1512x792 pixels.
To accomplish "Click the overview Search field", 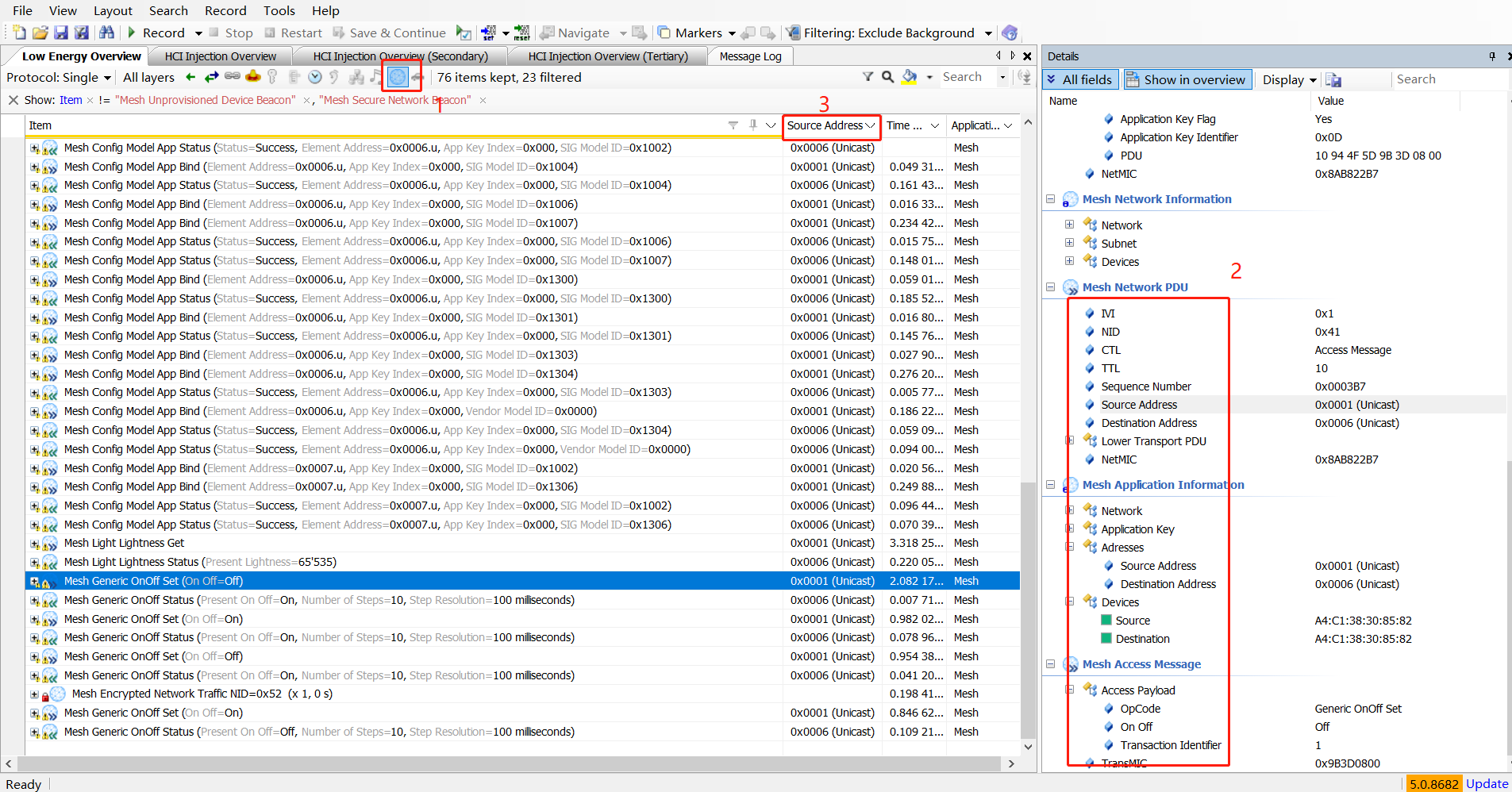I will tap(968, 77).
